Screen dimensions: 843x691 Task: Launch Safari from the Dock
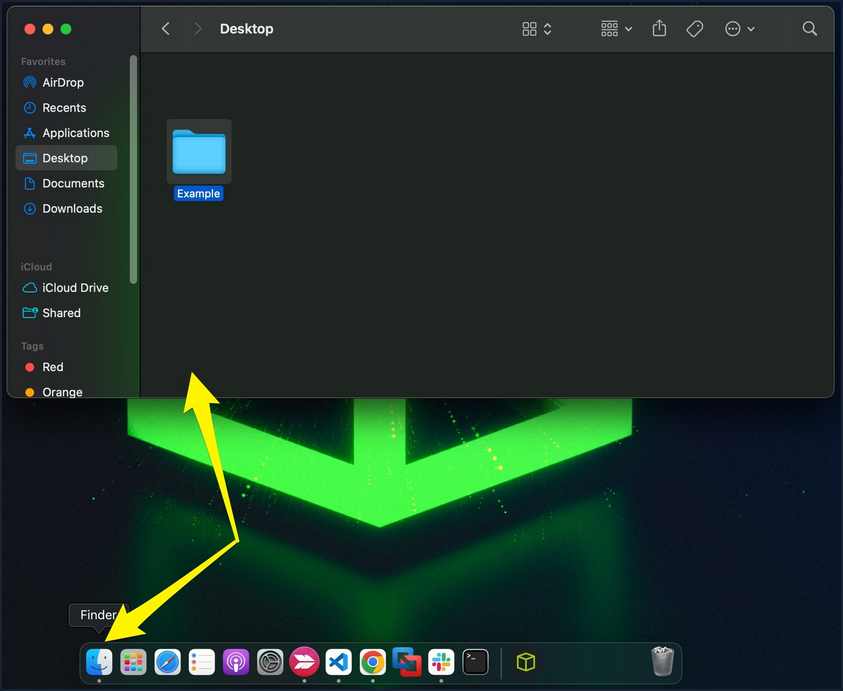[x=167, y=662]
